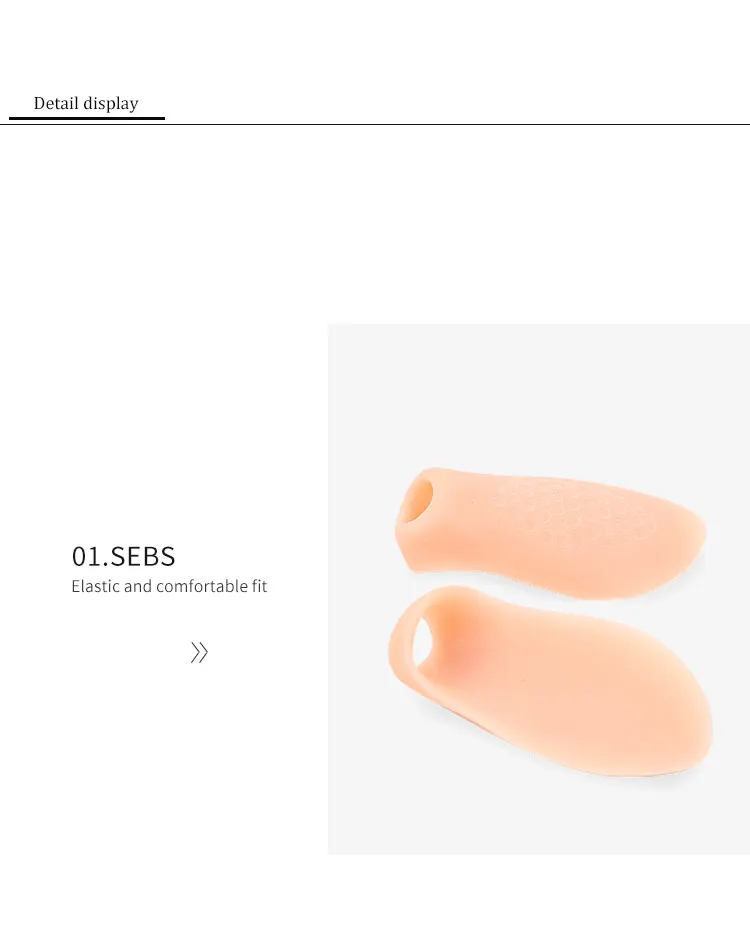Click the word Detail in the header
Viewport: 750px width, 931px height.
tap(56, 103)
